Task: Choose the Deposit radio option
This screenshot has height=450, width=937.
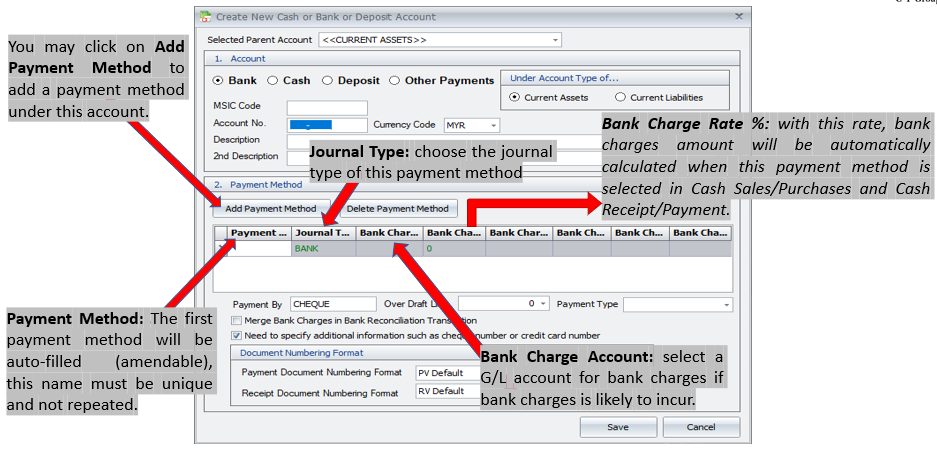Action: pyautogui.click(x=327, y=80)
